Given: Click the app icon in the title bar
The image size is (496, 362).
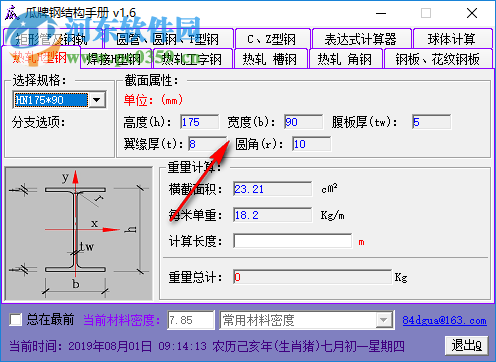Looking at the screenshot, I should point(11,13).
